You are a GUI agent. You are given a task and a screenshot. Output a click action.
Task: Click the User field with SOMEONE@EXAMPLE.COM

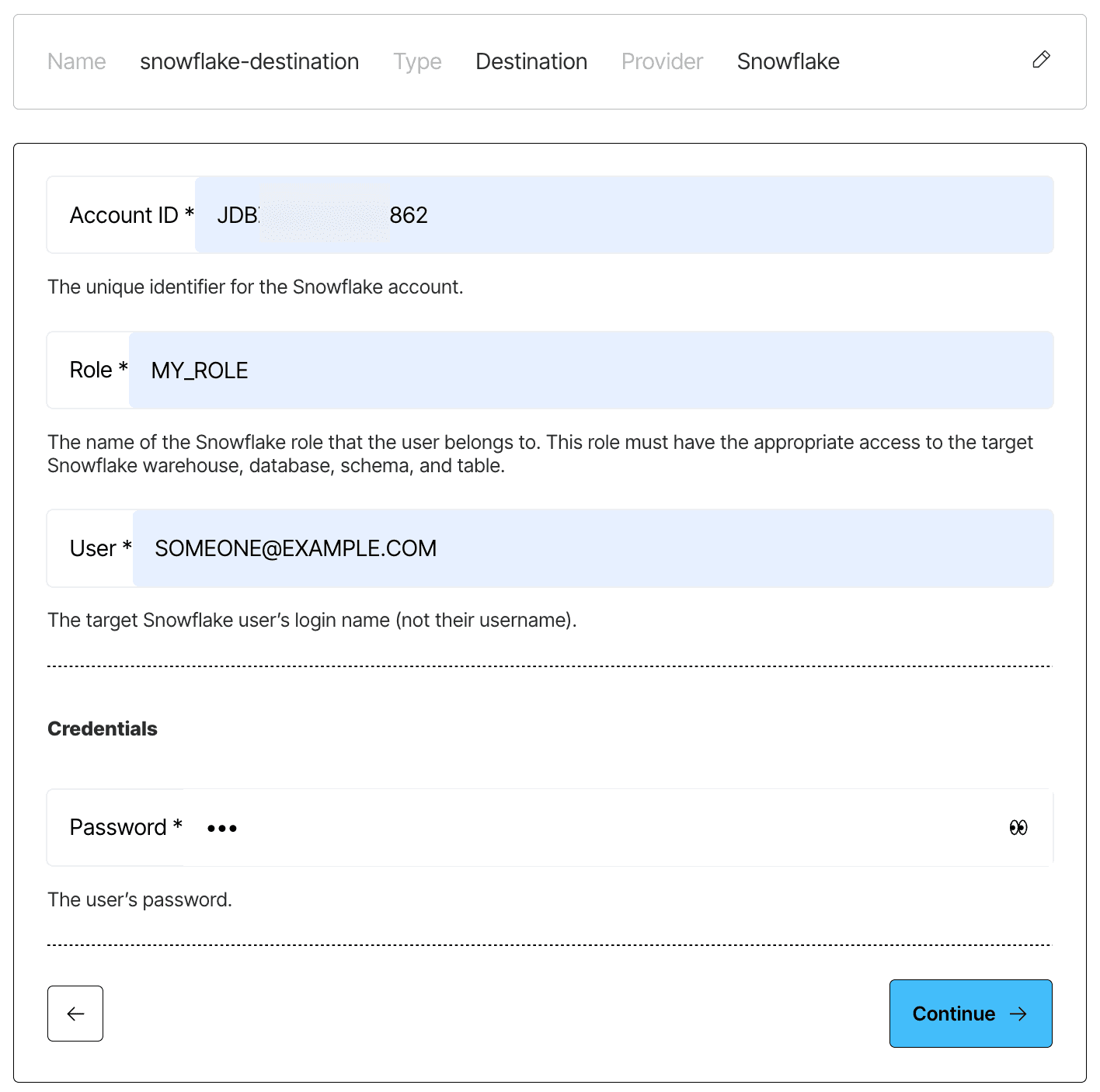pyautogui.click(x=593, y=548)
